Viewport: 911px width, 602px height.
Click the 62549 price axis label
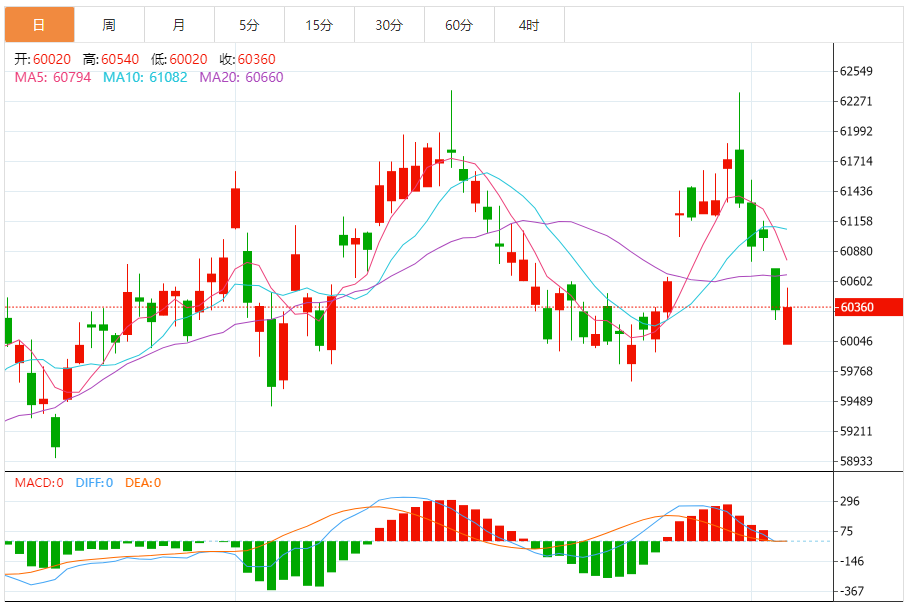856,71
